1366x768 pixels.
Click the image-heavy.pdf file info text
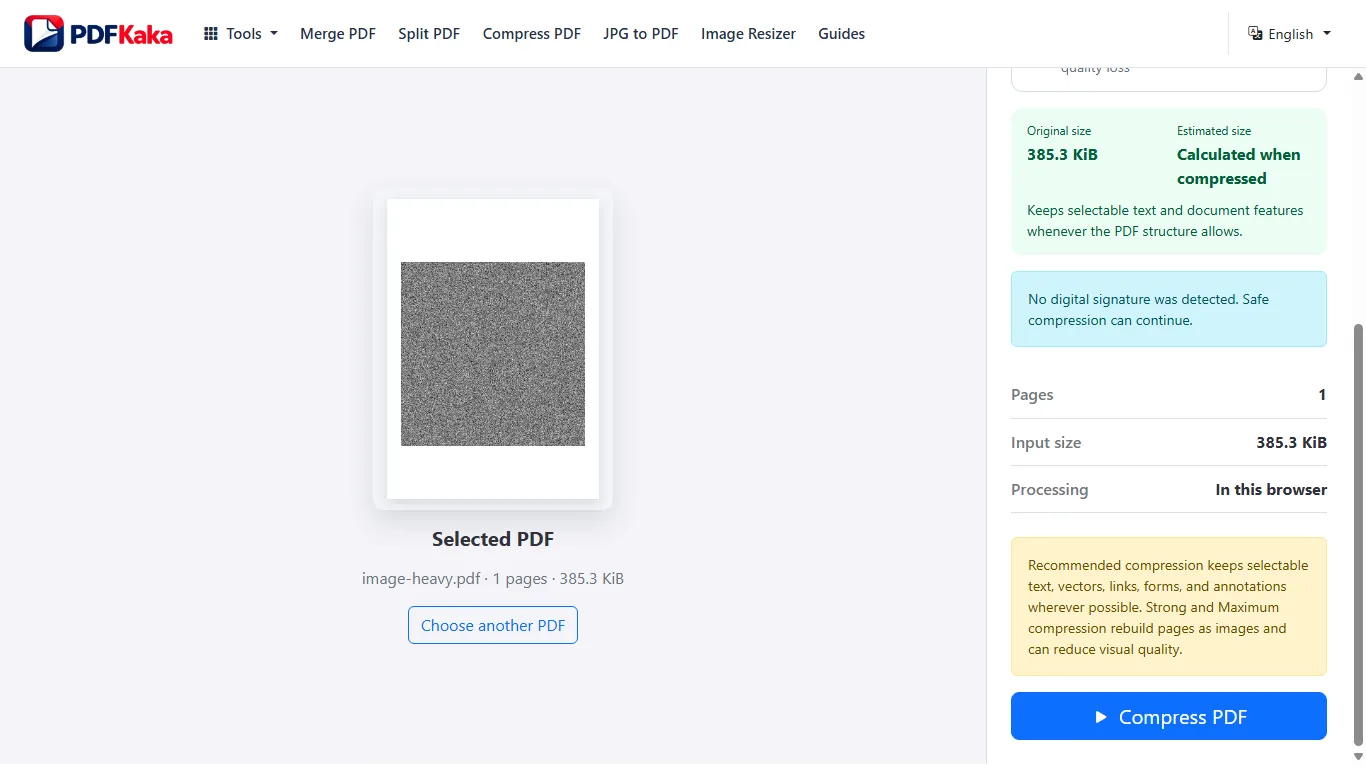[x=493, y=578]
